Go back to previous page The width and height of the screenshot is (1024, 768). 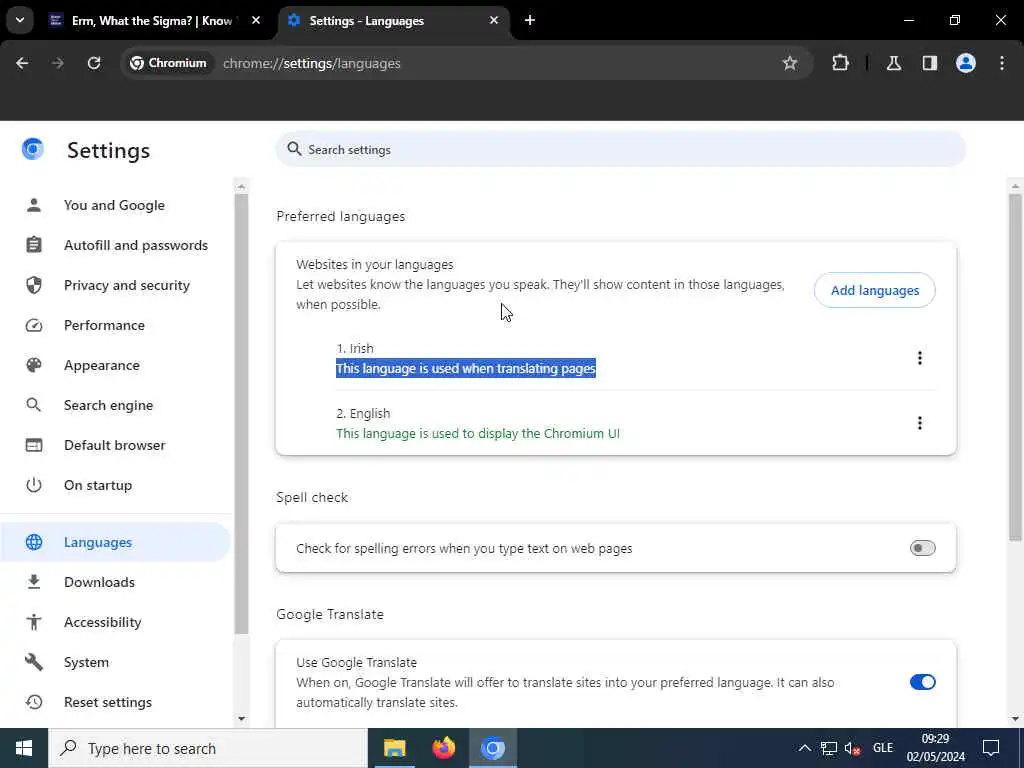click(22, 63)
